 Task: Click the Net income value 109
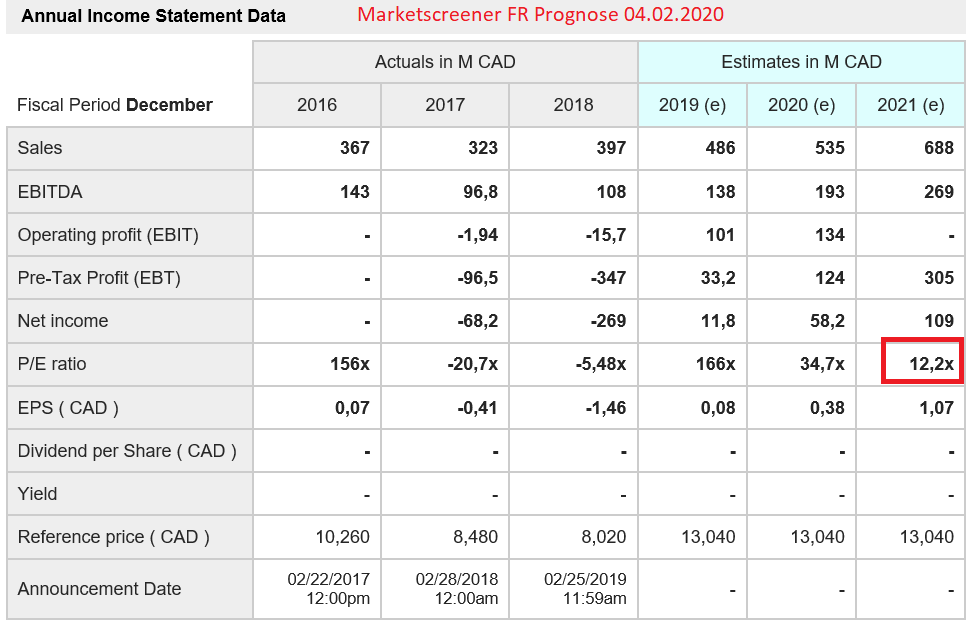(x=938, y=321)
